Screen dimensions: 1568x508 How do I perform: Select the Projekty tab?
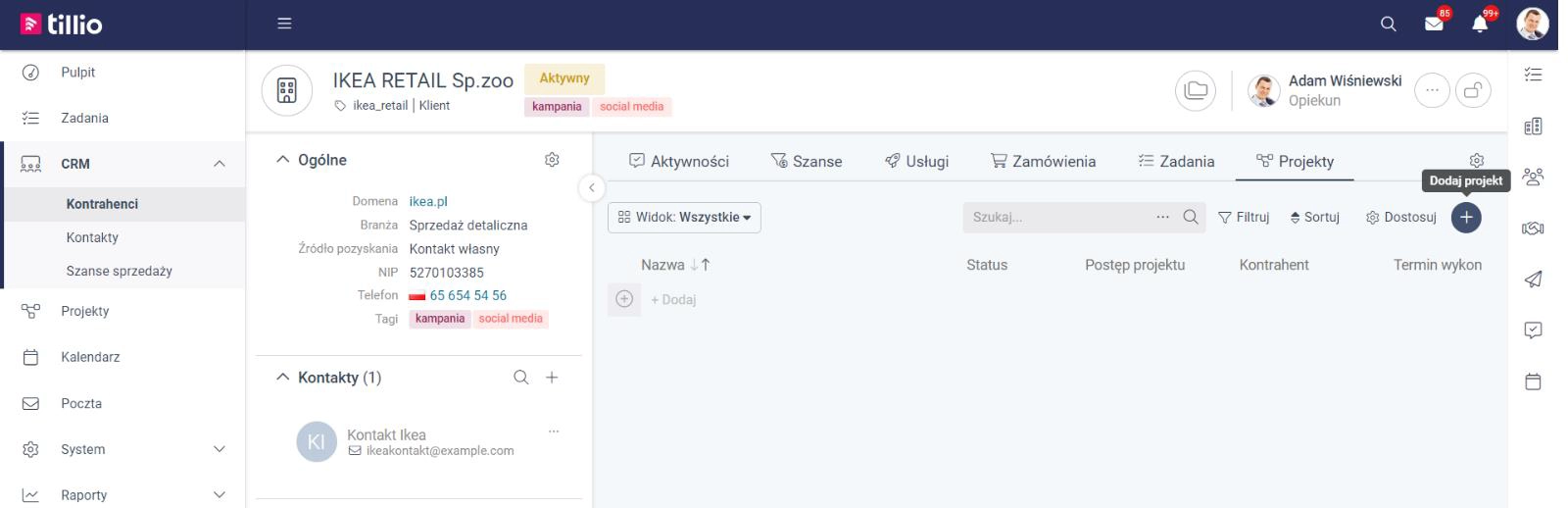coord(1295,162)
